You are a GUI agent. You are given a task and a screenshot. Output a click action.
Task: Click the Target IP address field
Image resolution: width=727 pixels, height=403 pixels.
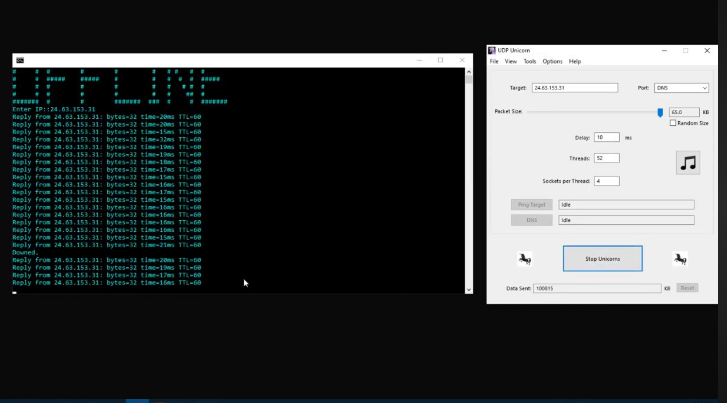tap(575, 88)
